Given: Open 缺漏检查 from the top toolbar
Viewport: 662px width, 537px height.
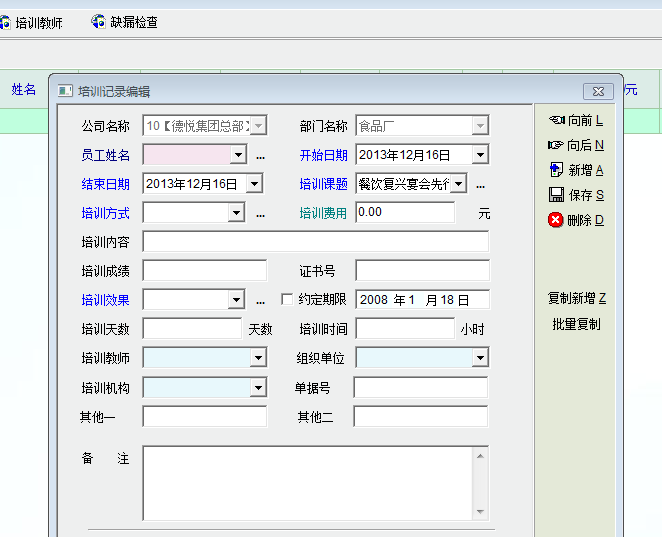Looking at the screenshot, I should point(125,22).
